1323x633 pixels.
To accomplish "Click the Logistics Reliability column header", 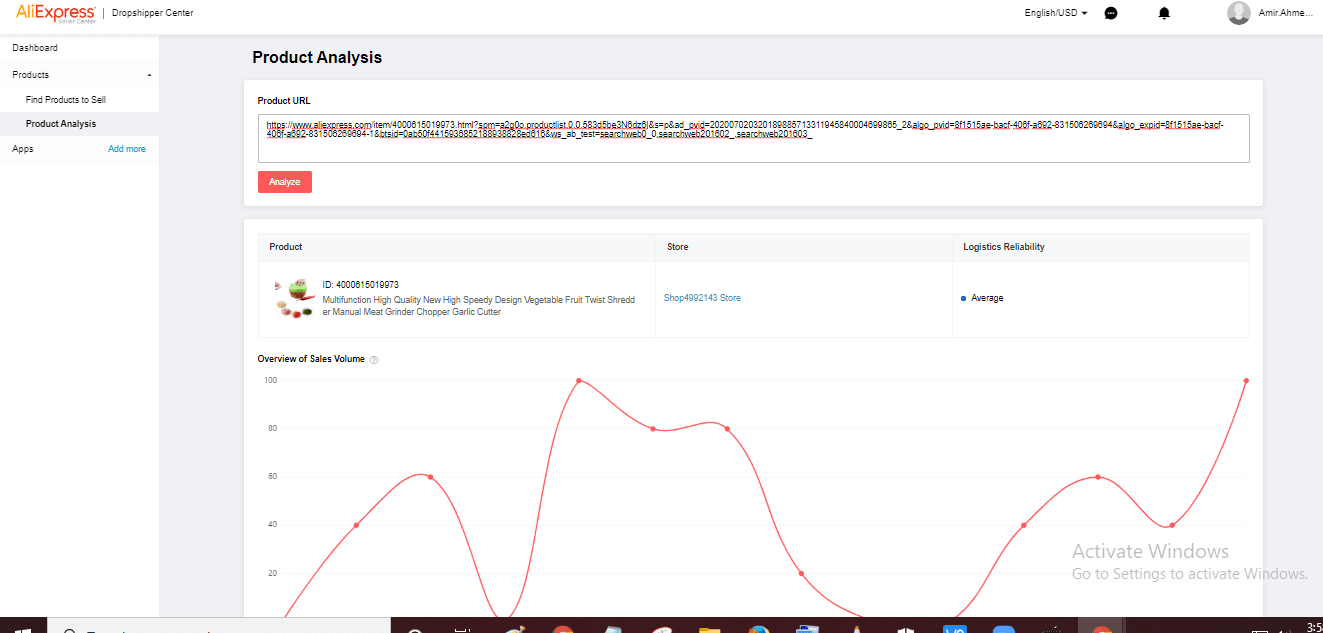I will pyautogui.click(x=1004, y=247).
